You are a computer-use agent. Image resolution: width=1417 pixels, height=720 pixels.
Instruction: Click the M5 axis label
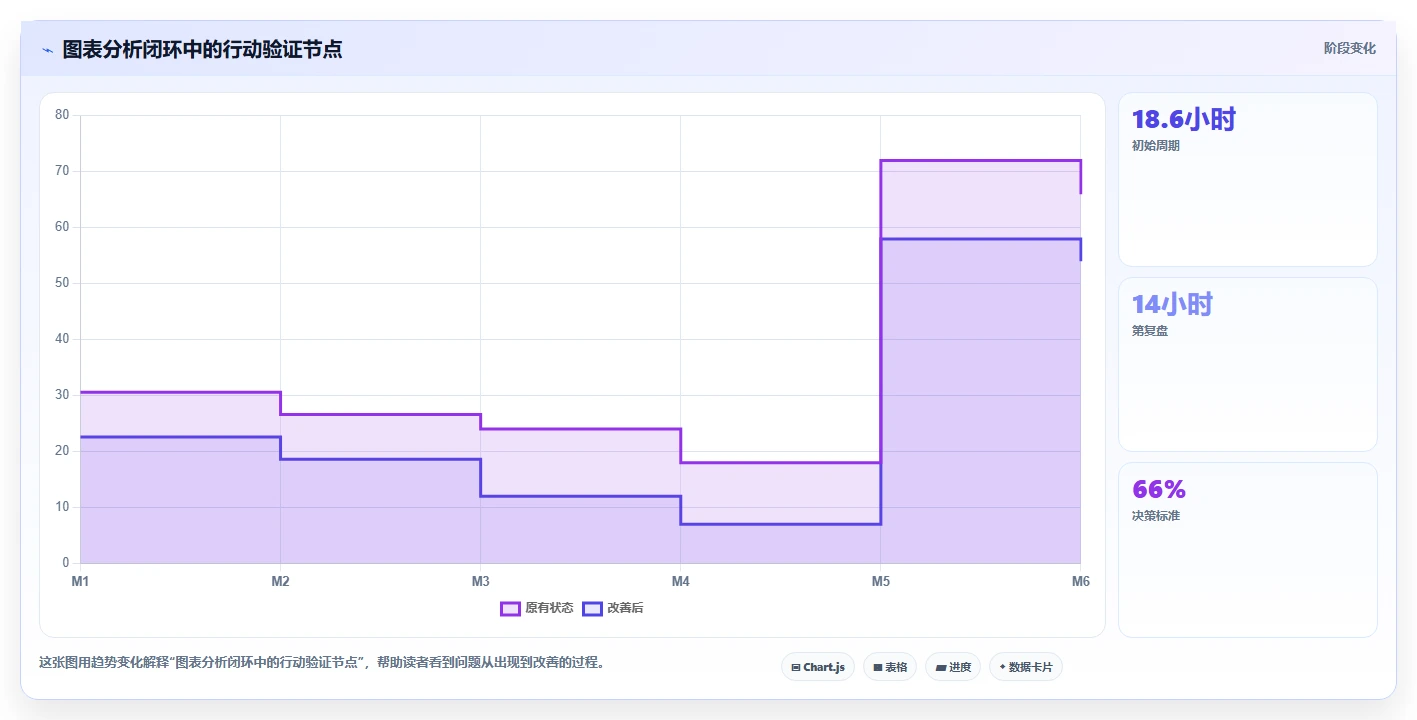[x=880, y=581]
